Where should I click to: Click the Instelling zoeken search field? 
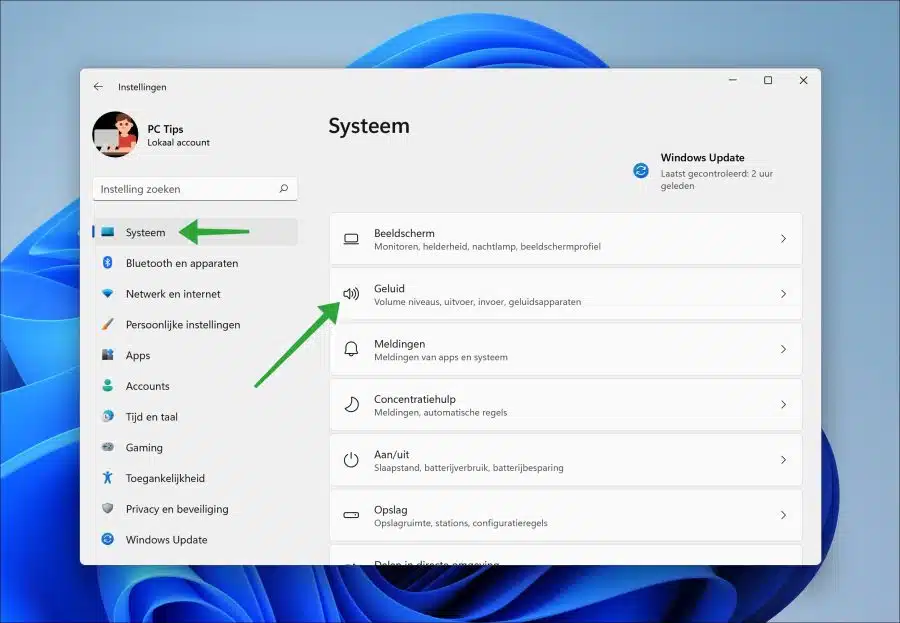click(195, 189)
